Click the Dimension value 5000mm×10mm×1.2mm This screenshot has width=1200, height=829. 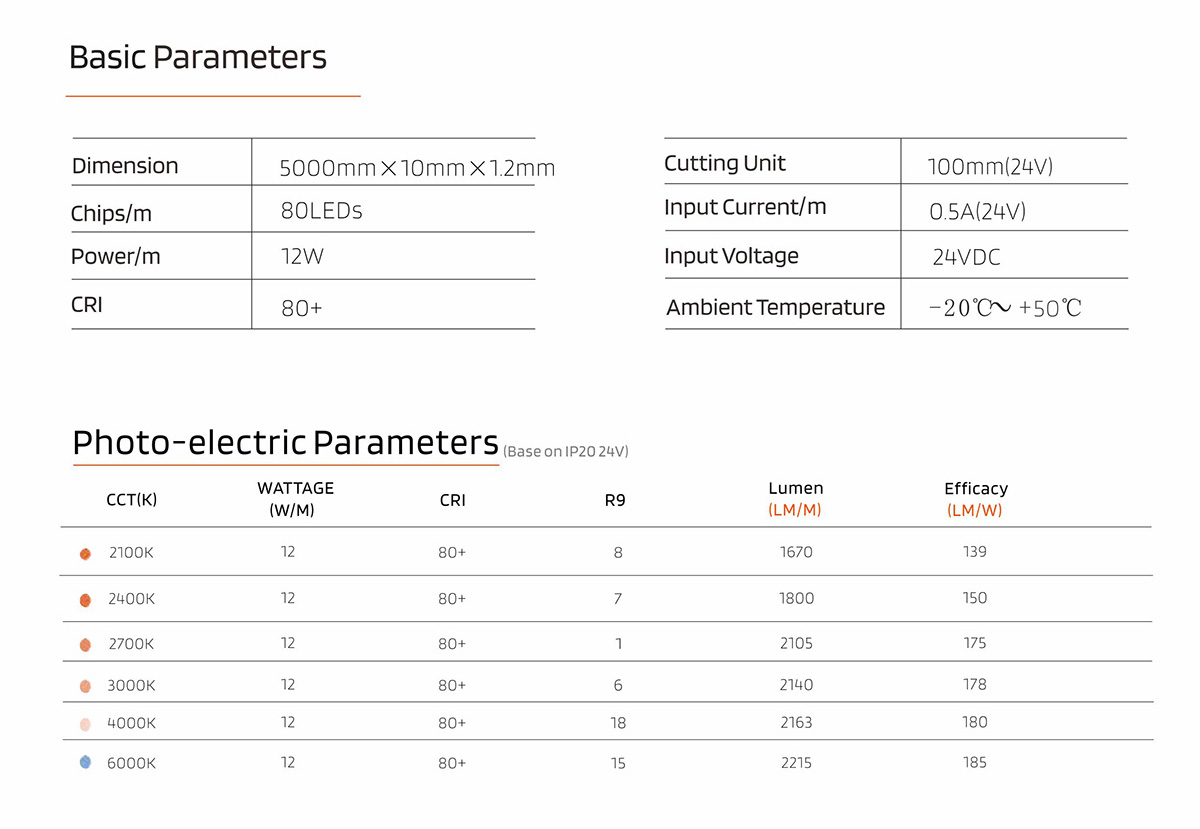tap(417, 168)
